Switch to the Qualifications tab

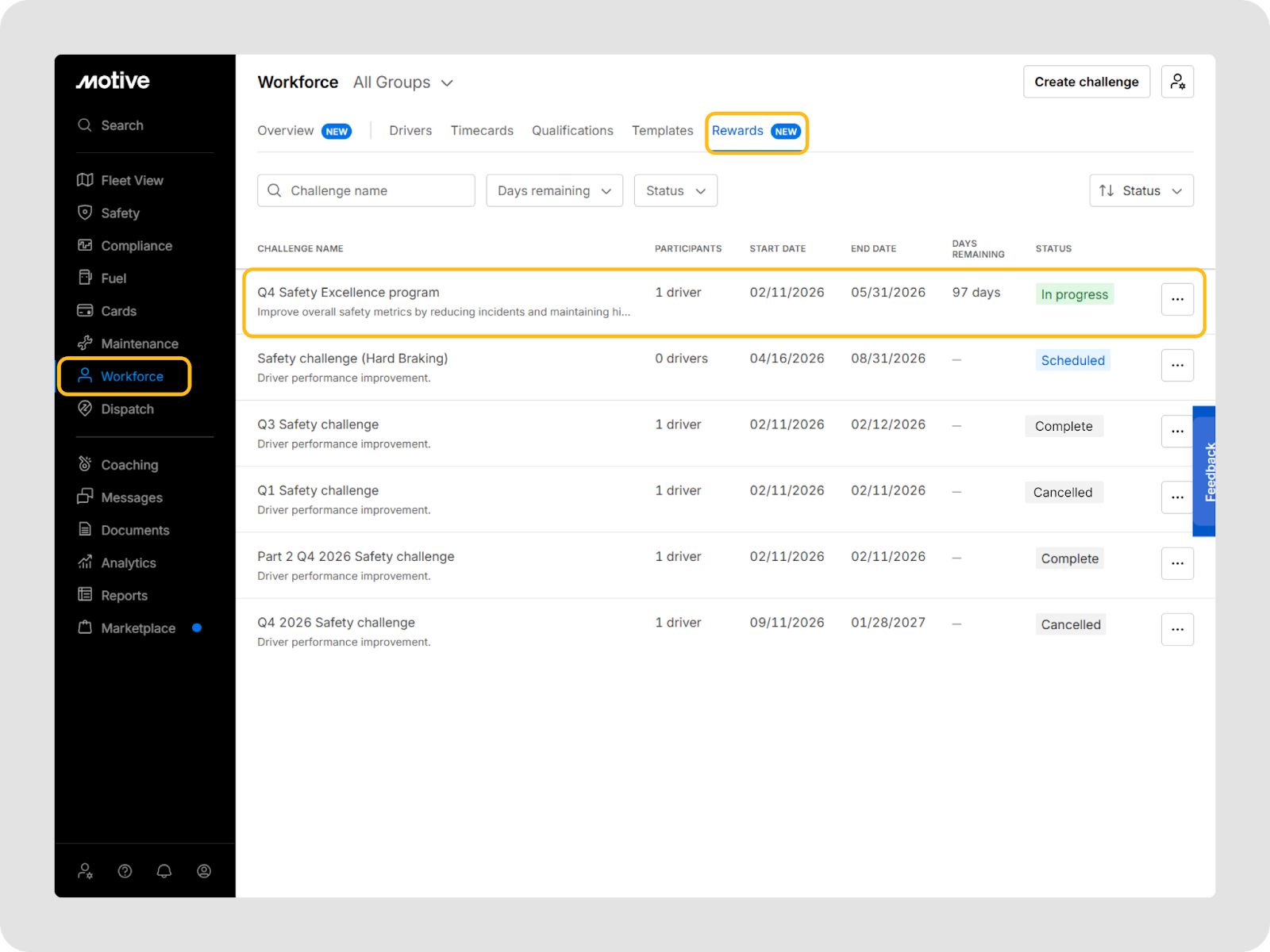(x=572, y=131)
